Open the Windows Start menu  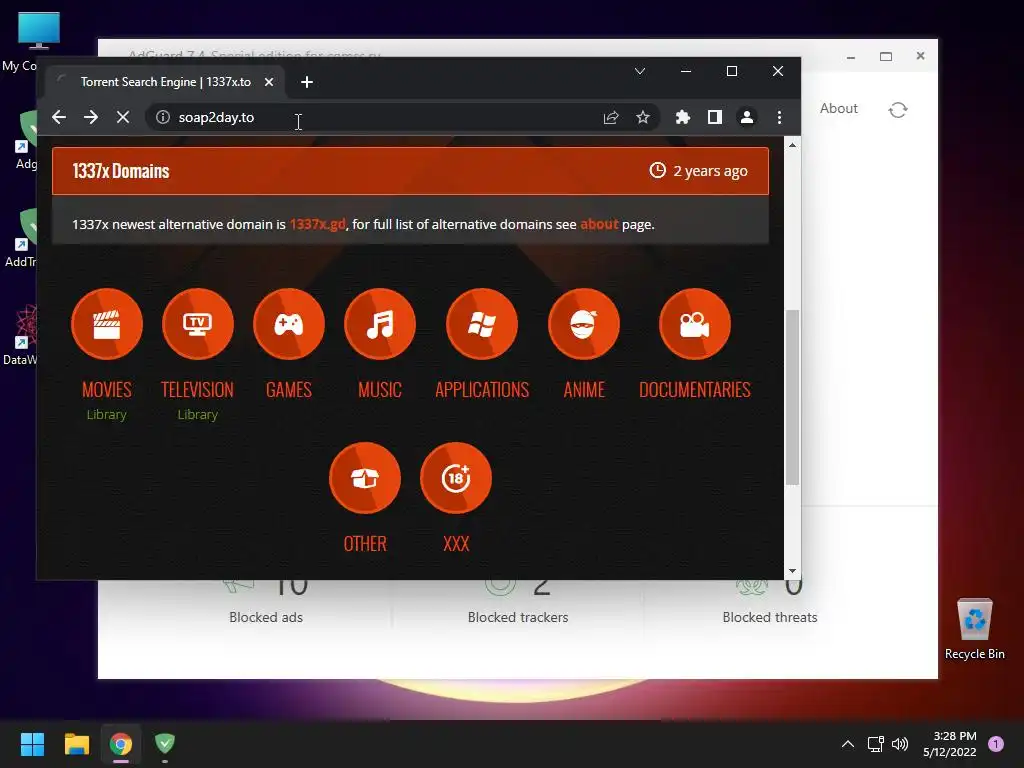click(32, 744)
